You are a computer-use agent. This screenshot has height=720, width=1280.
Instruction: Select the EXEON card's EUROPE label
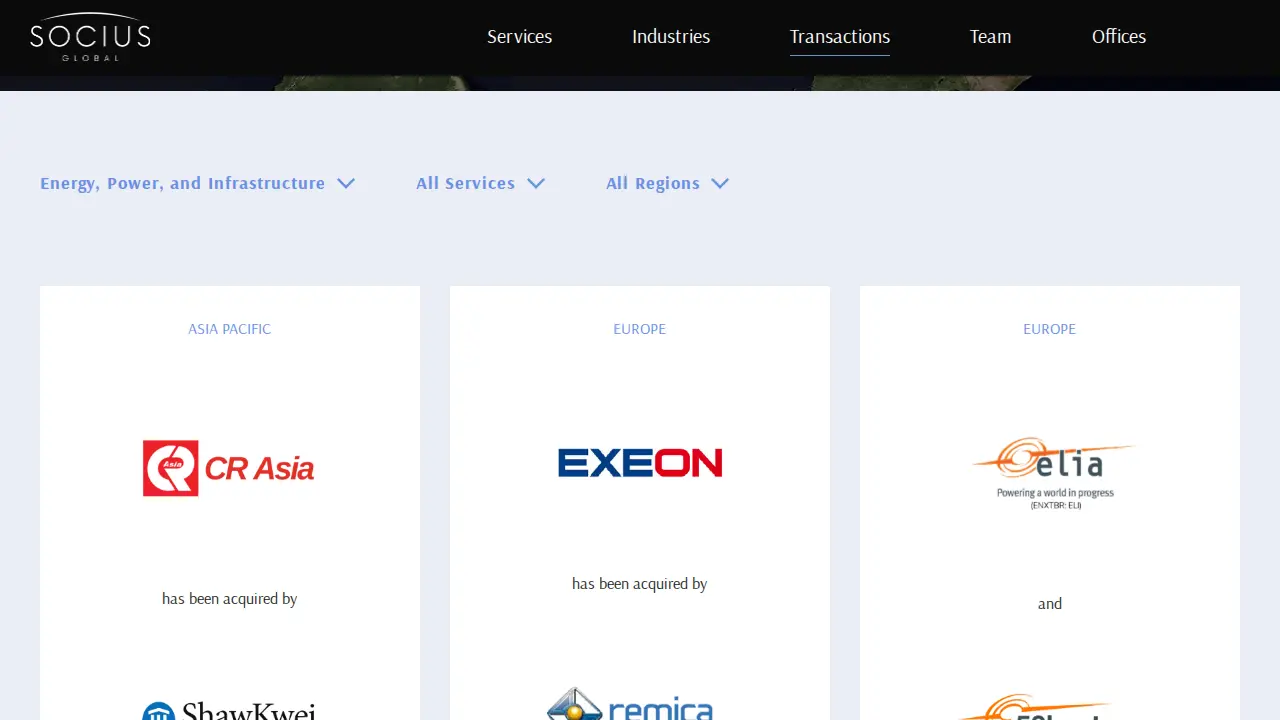coord(640,329)
